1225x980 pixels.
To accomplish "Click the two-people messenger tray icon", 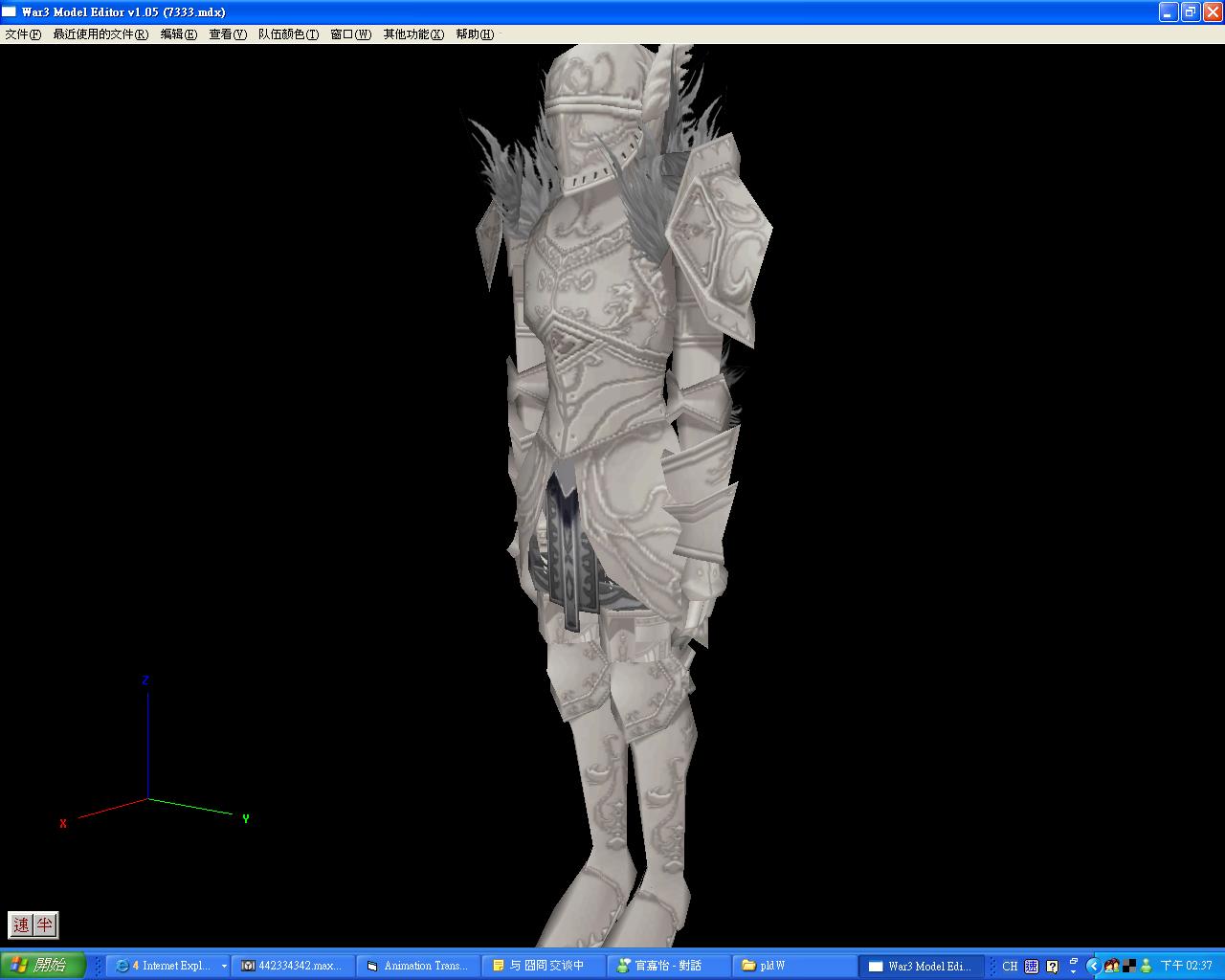I will click(1112, 966).
